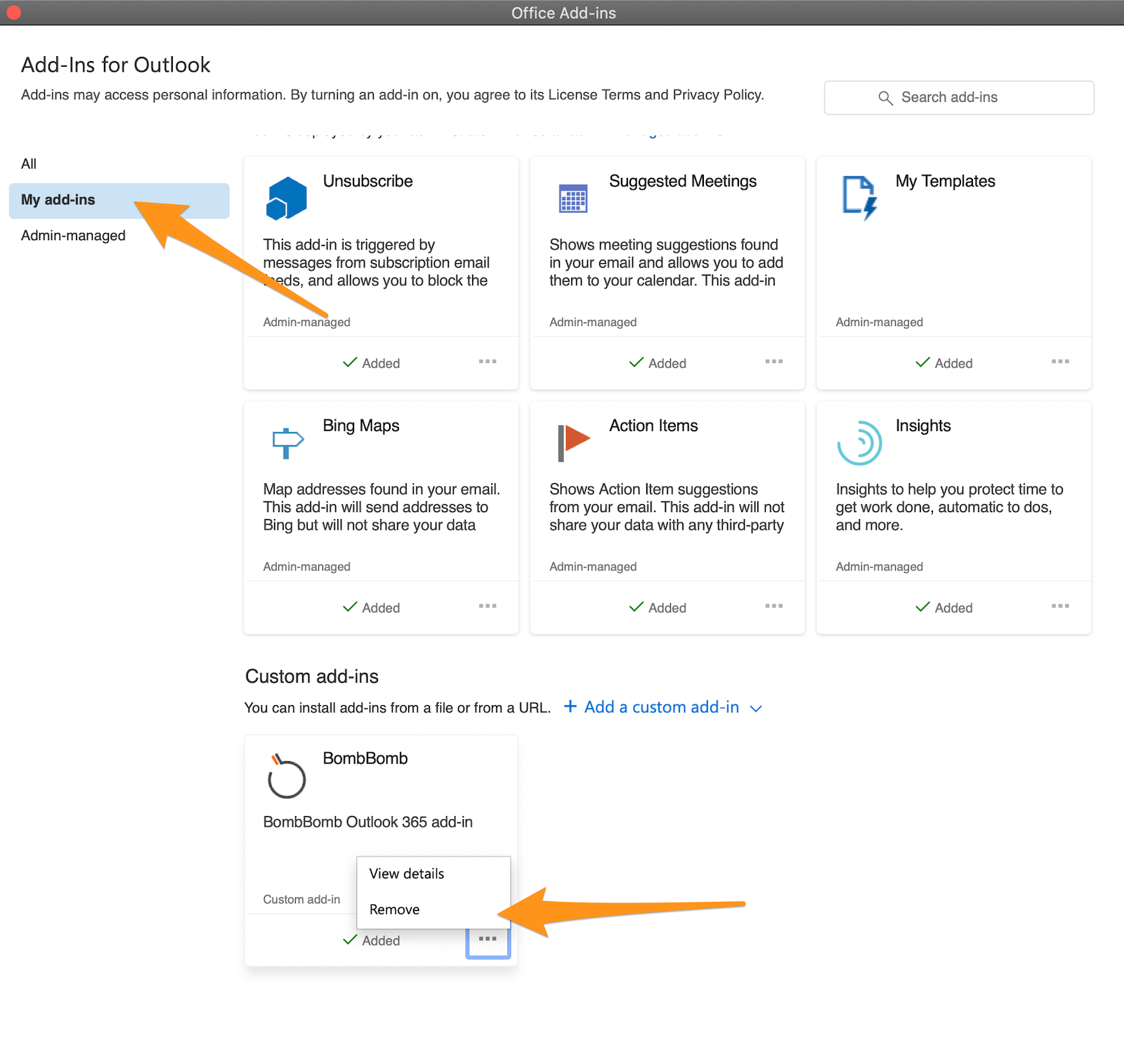The height and width of the screenshot is (1064, 1124).
Task: Click Bing Maps description text
Action: pyautogui.click(x=381, y=507)
